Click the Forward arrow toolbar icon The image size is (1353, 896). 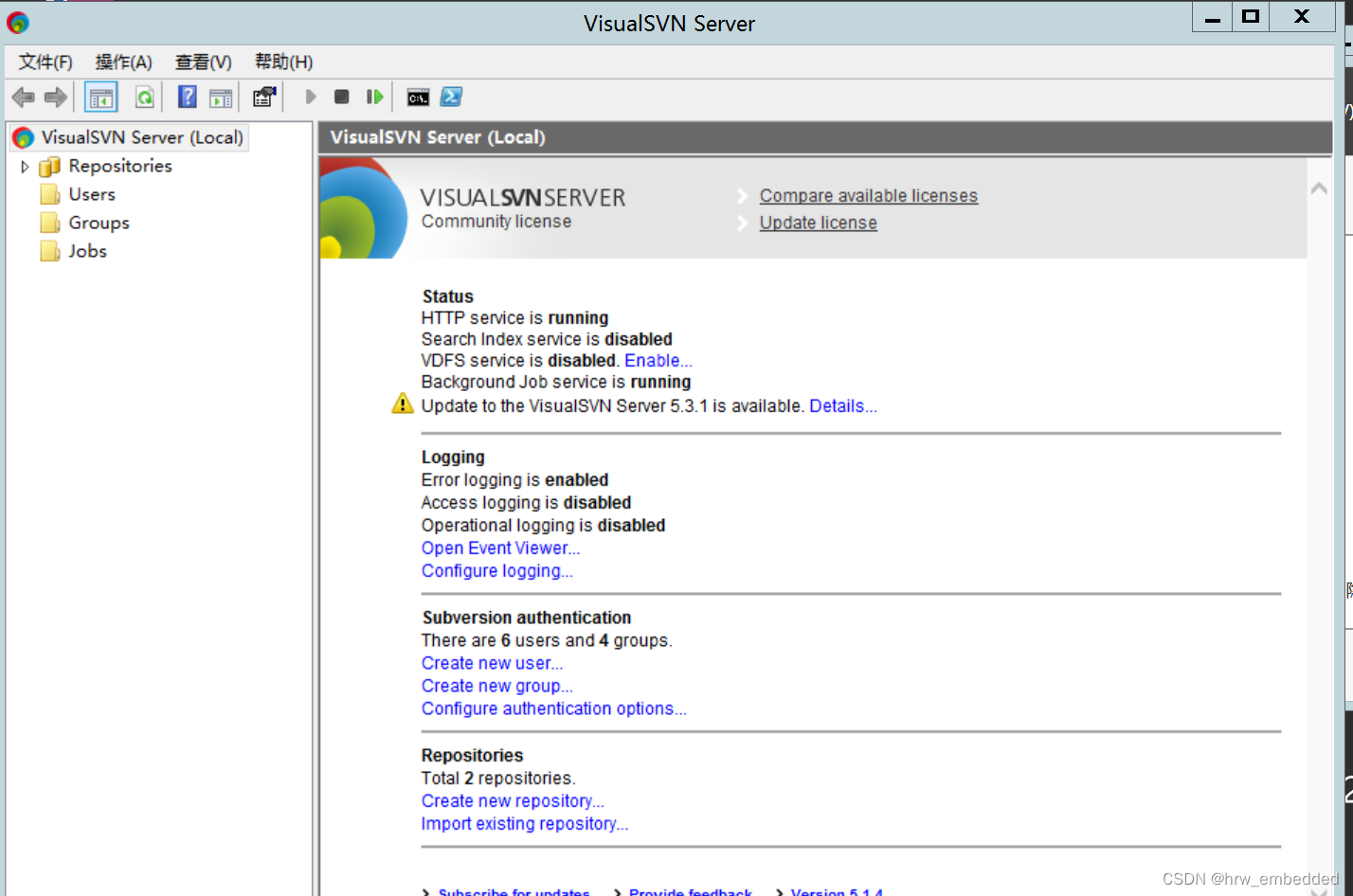pos(56,97)
